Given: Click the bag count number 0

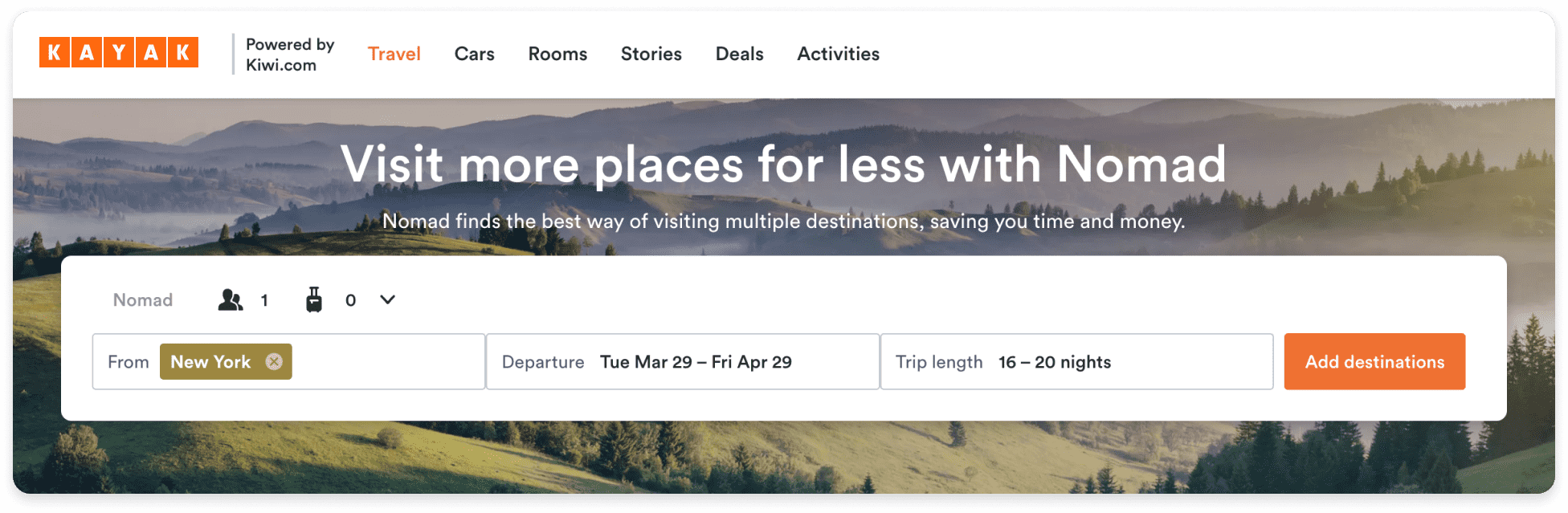Looking at the screenshot, I should pyautogui.click(x=351, y=300).
